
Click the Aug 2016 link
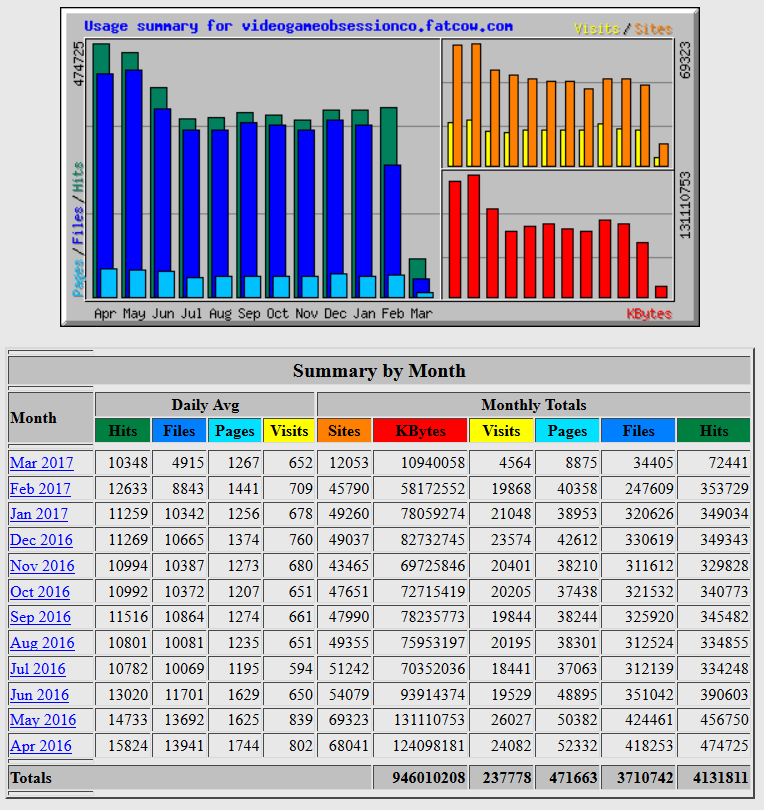(42, 643)
